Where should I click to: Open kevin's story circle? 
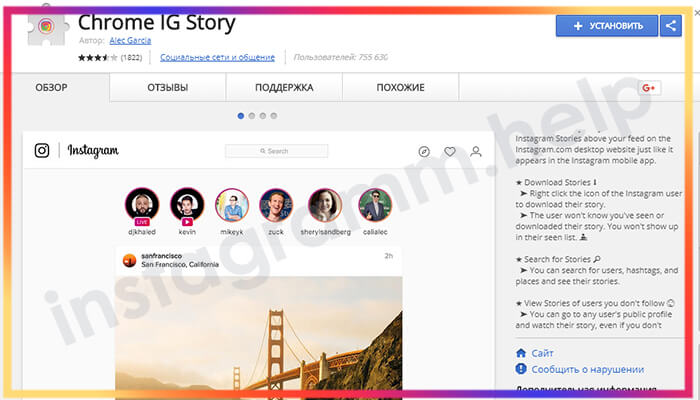pyautogui.click(x=187, y=205)
